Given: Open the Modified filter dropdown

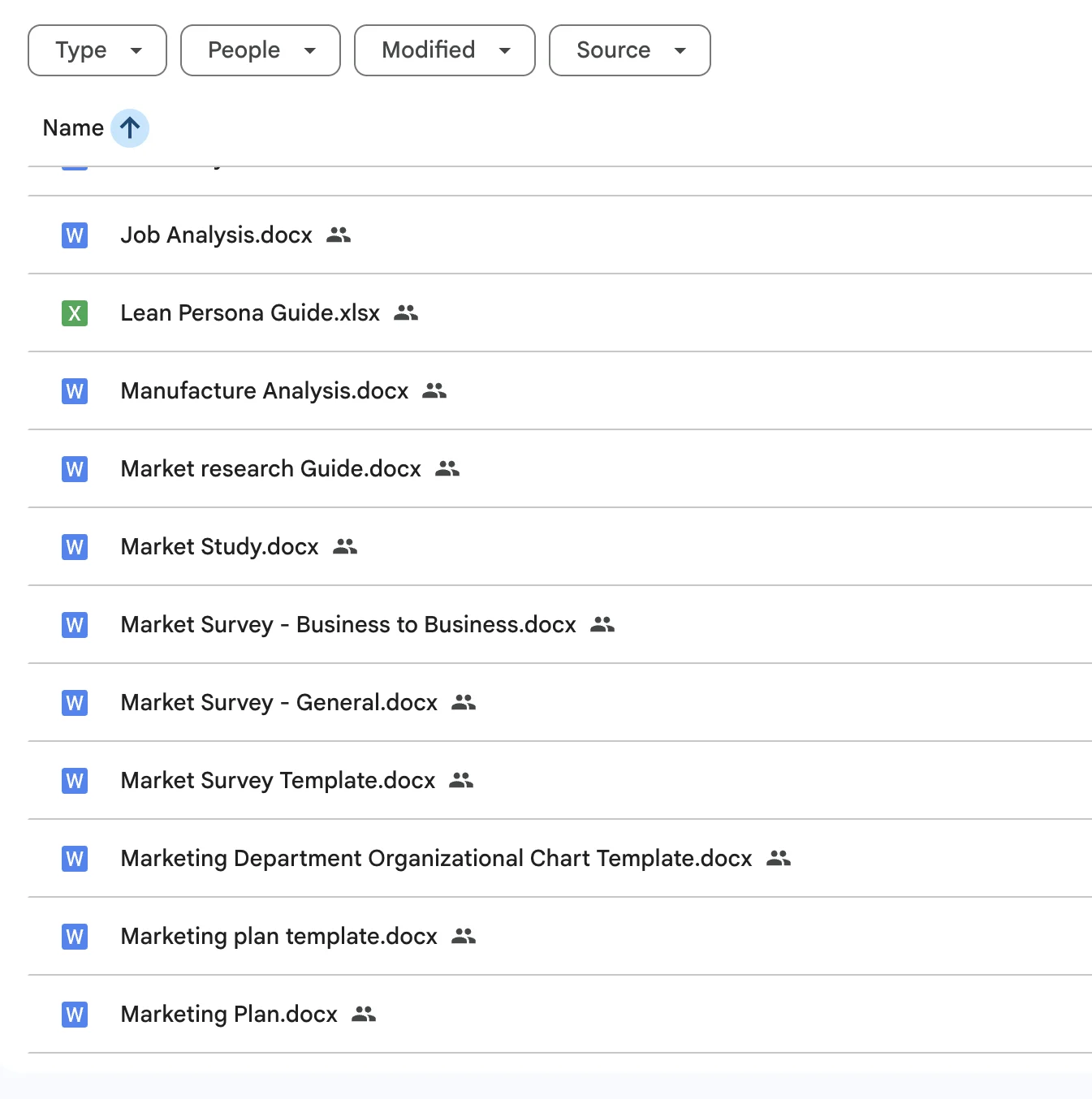Looking at the screenshot, I should 444,50.
